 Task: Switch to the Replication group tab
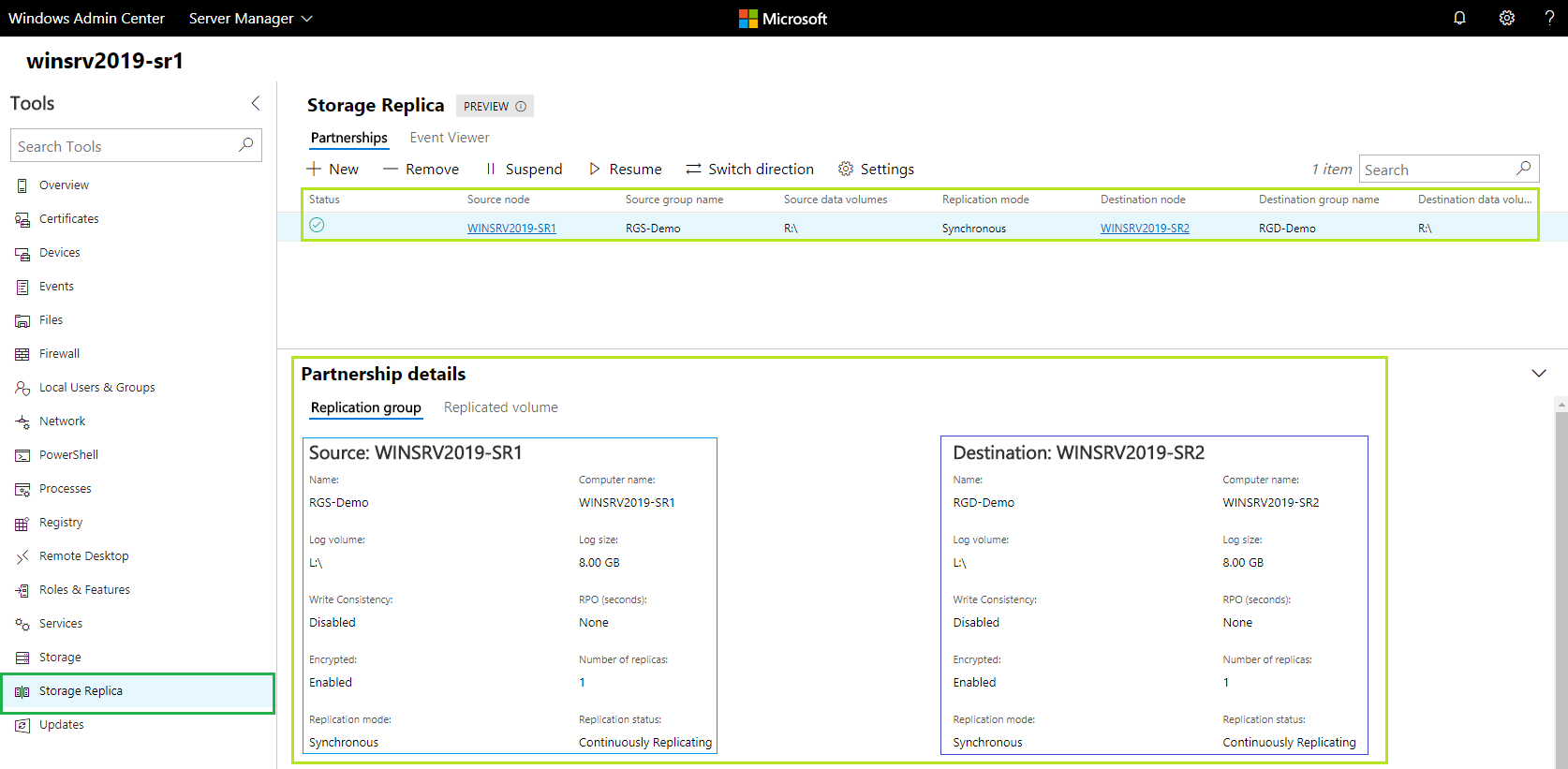(x=366, y=407)
